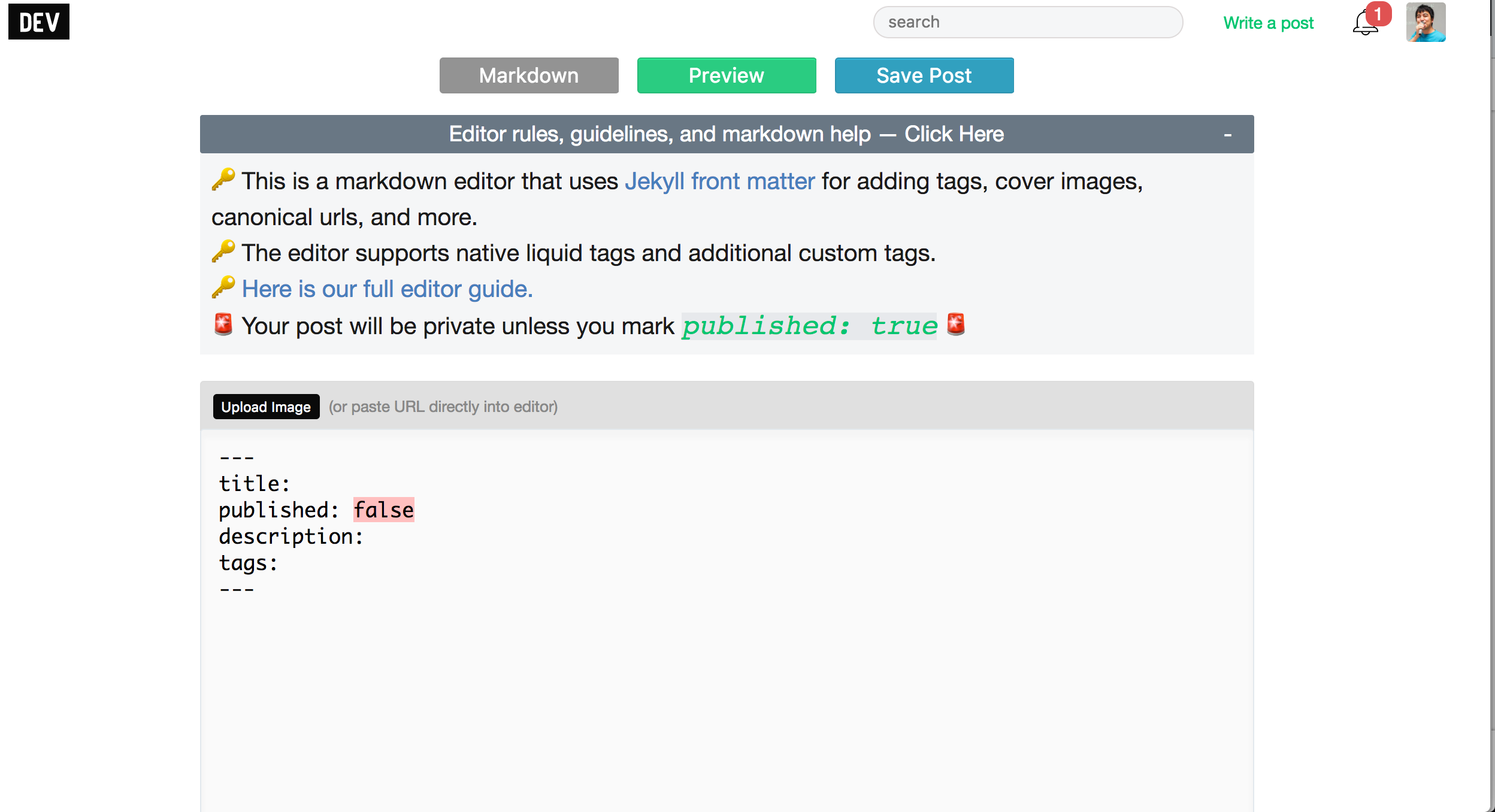1495x812 pixels.
Task: Click the siren emoji after published: true
Action: coord(956,325)
